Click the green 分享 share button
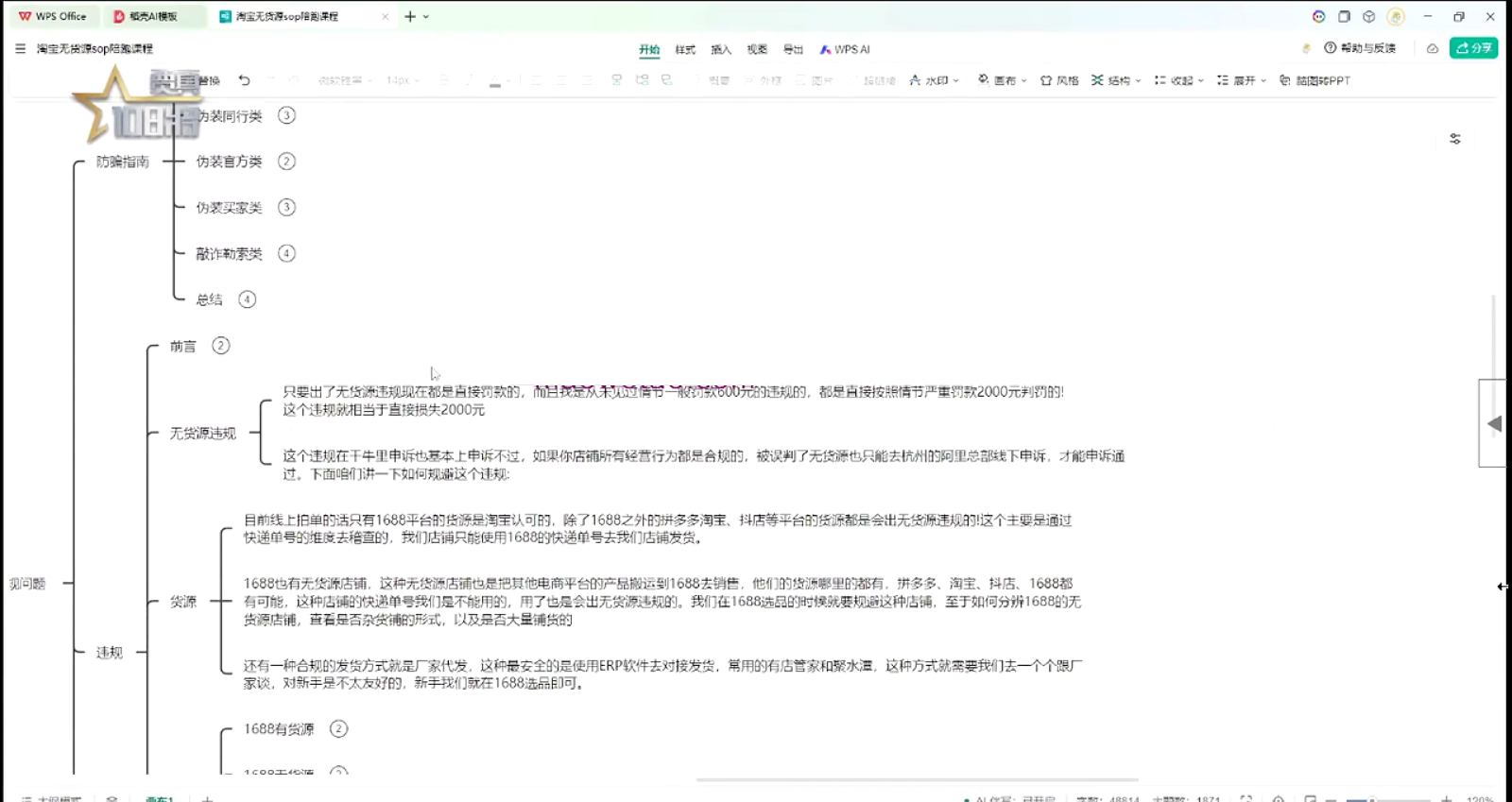 pos(1472,48)
